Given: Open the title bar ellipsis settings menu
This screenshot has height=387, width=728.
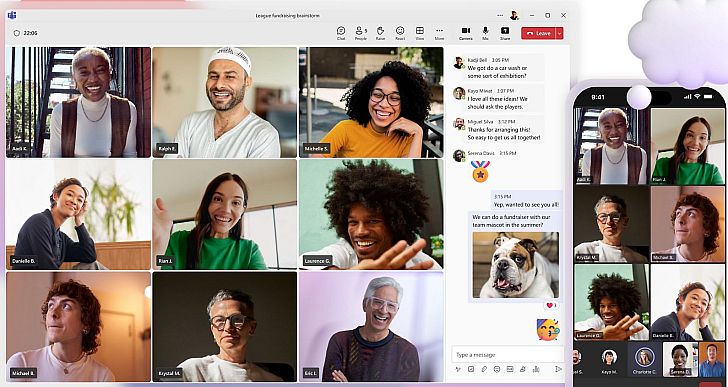Looking at the screenshot, I should (500, 15).
